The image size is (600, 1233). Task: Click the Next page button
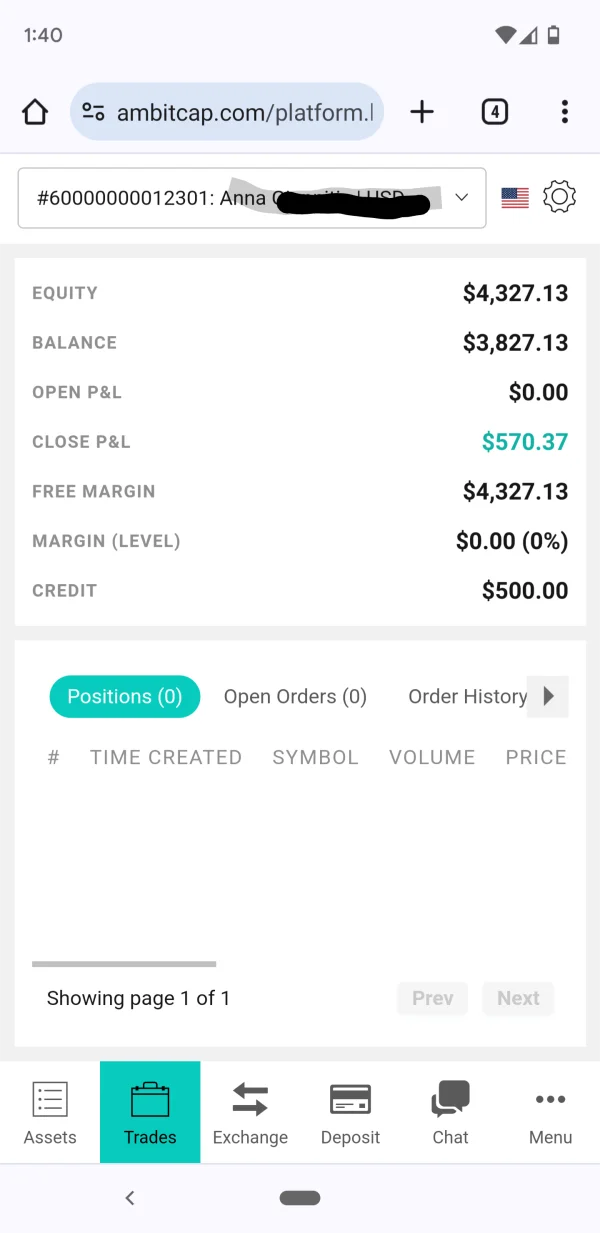[x=518, y=998]
